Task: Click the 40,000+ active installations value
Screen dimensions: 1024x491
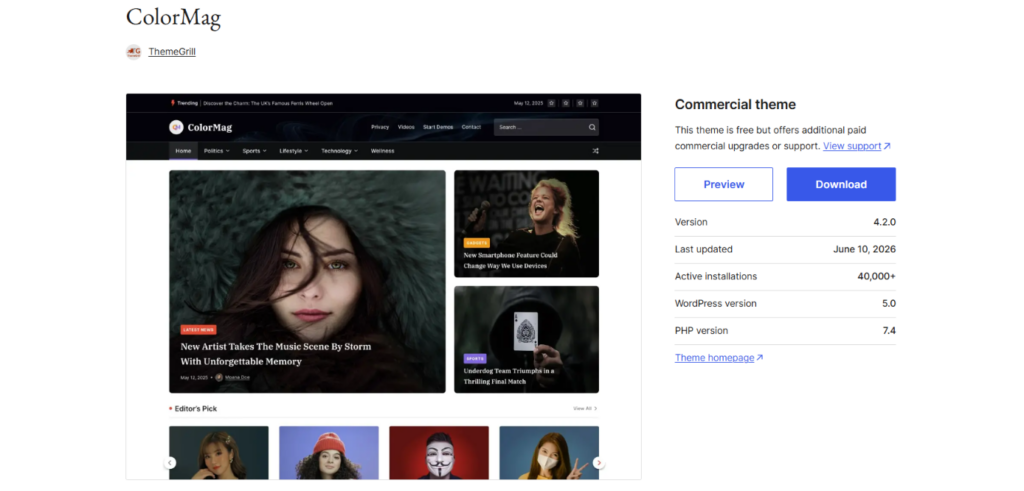Action: pos(876,276)
